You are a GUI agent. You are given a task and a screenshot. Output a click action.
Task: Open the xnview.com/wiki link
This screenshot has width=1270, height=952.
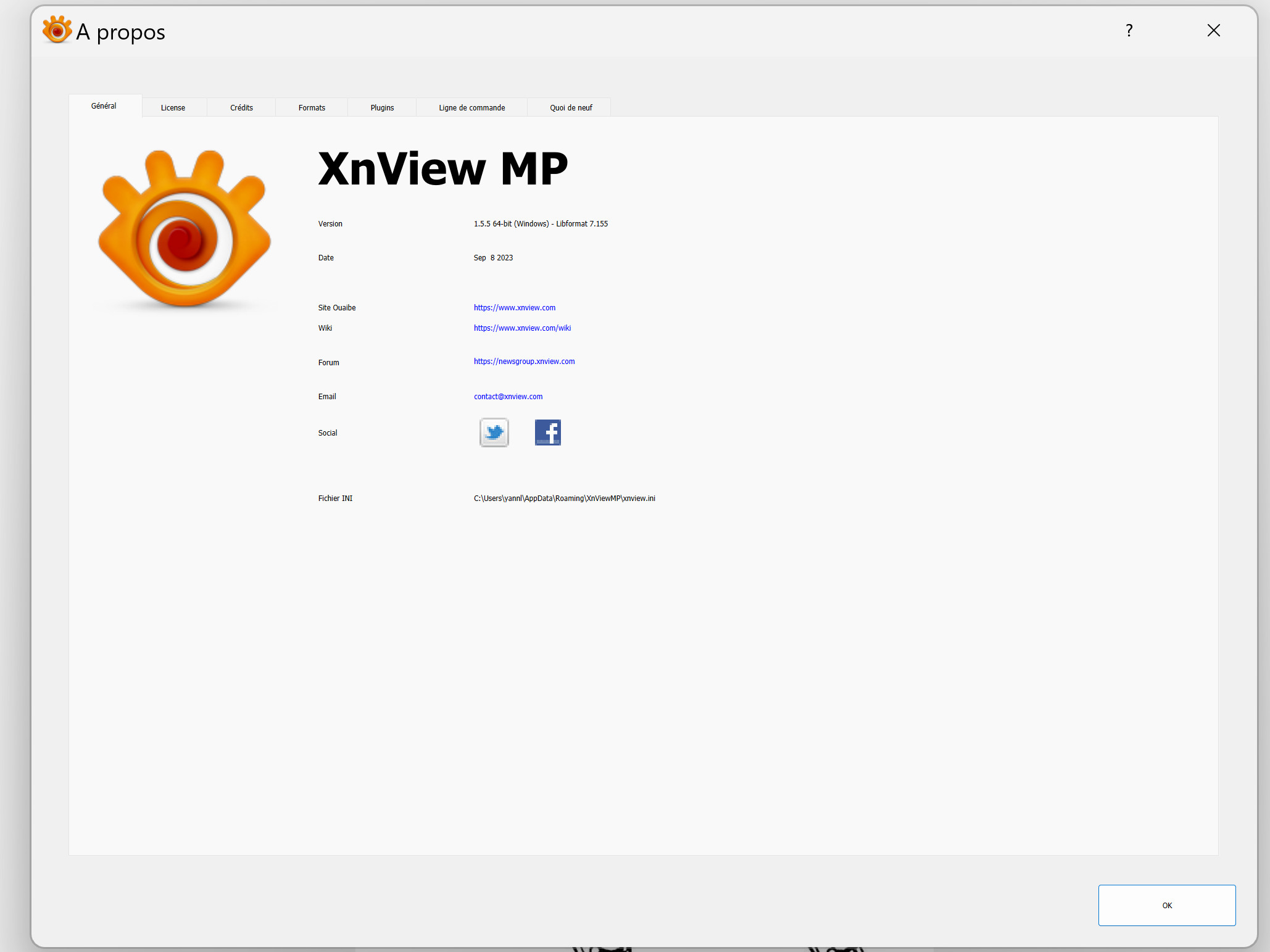pyautogui.click(x=522, y=328)
